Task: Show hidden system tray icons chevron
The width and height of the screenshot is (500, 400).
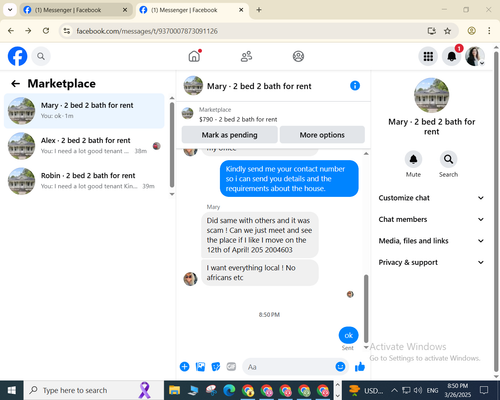Action: click(x=394, y=390)
